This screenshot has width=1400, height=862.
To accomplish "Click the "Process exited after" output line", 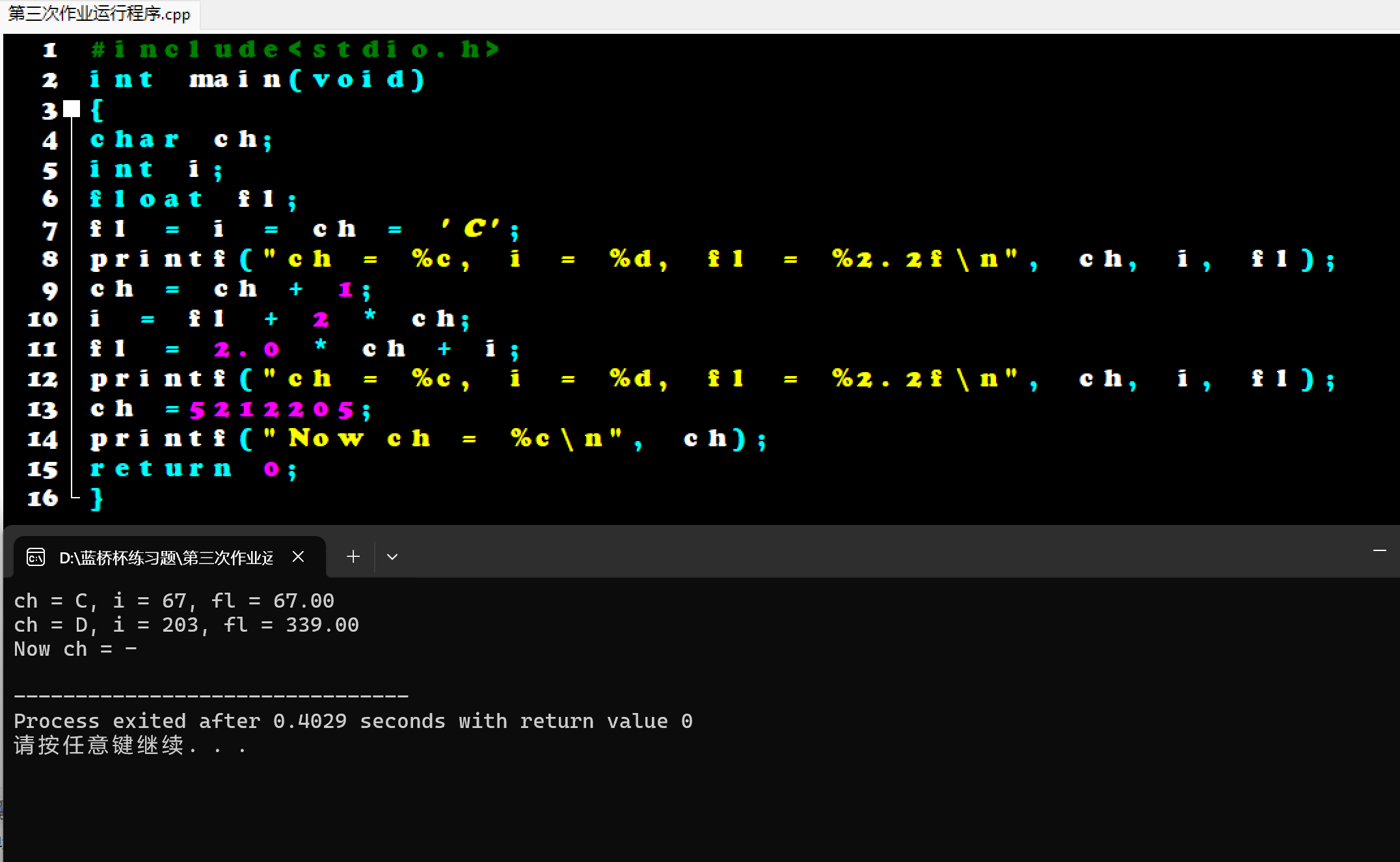I will coord(353,721).
